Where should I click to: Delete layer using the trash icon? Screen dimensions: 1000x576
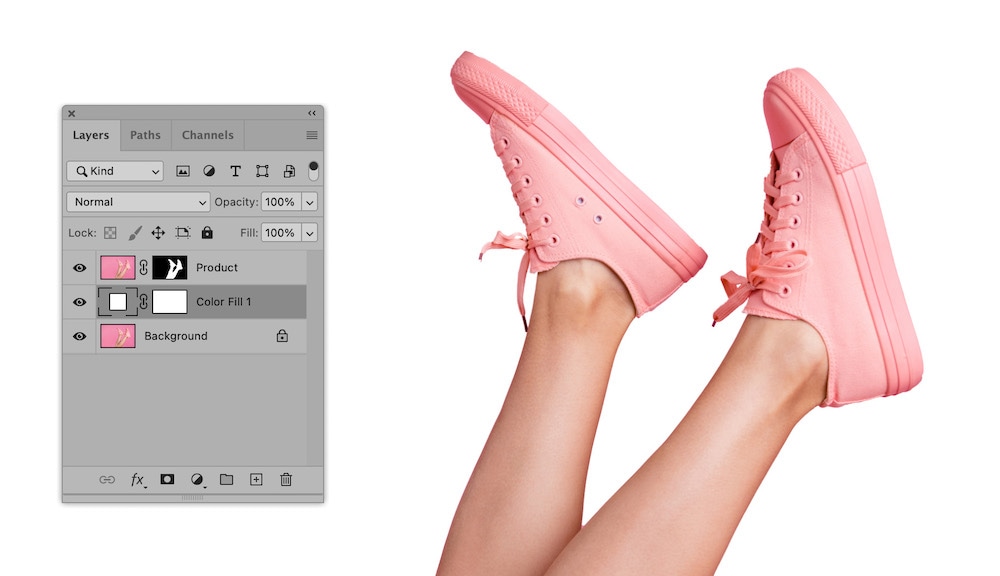point(286,480)
